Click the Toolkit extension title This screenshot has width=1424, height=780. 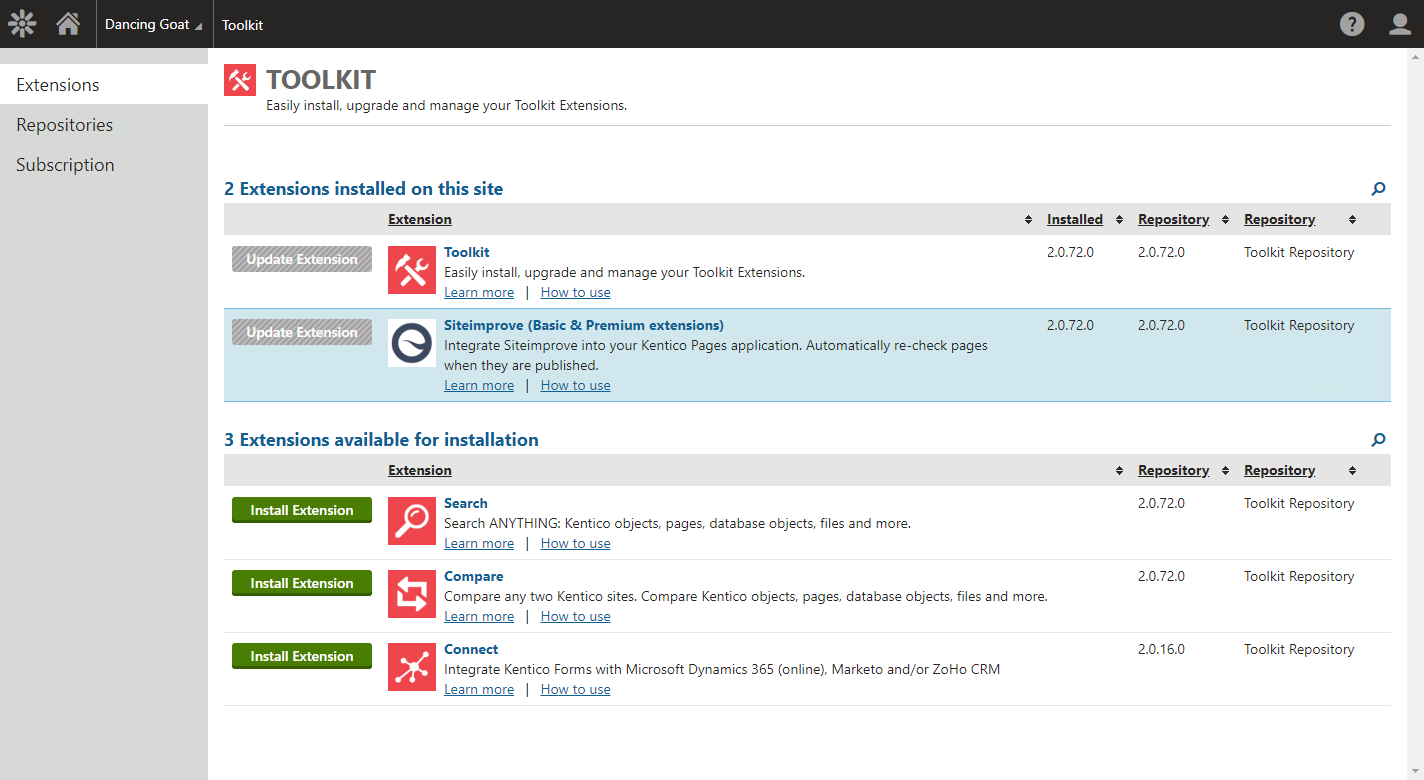point(467,252)
